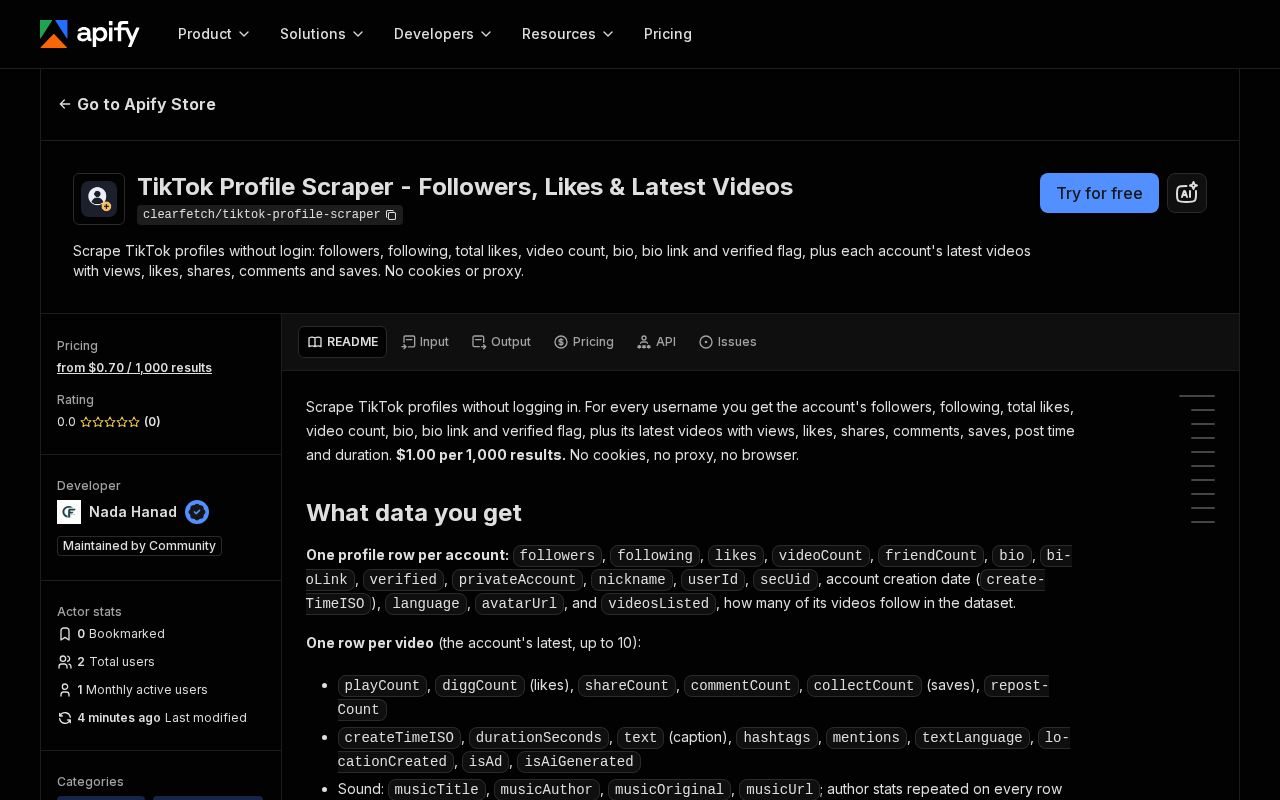Click the Nada Hanad developer avatar
Viewport: 1280px width, 800px height.
[x=69, y=512]
